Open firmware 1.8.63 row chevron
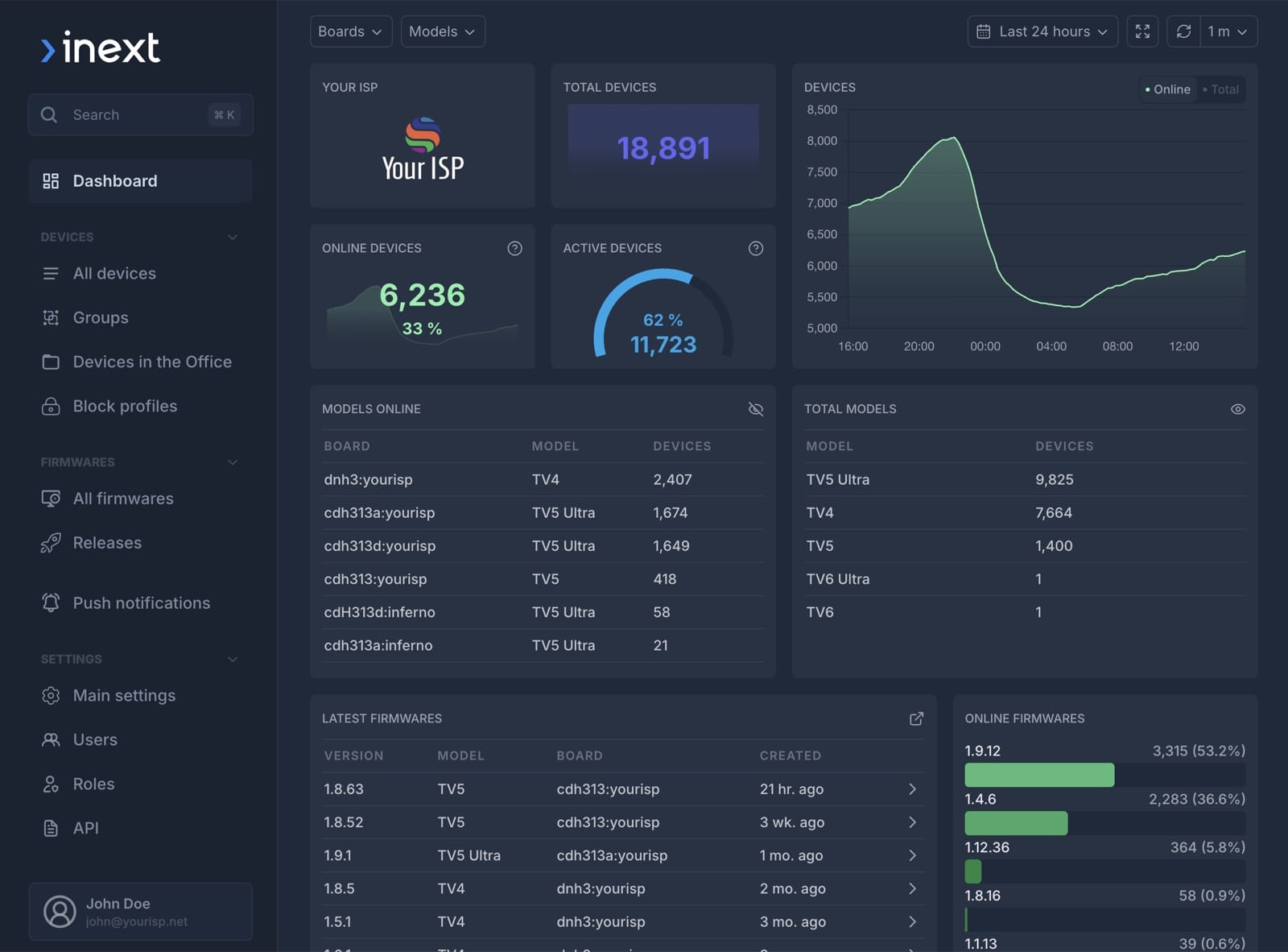This screenshot has width=1288, height=952. (x=912, y=789)
